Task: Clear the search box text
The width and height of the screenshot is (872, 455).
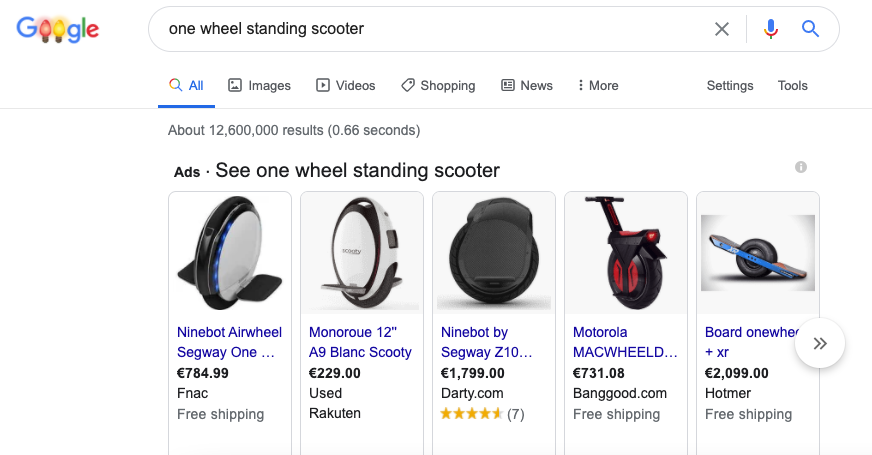Action: [x=722, y=29]
